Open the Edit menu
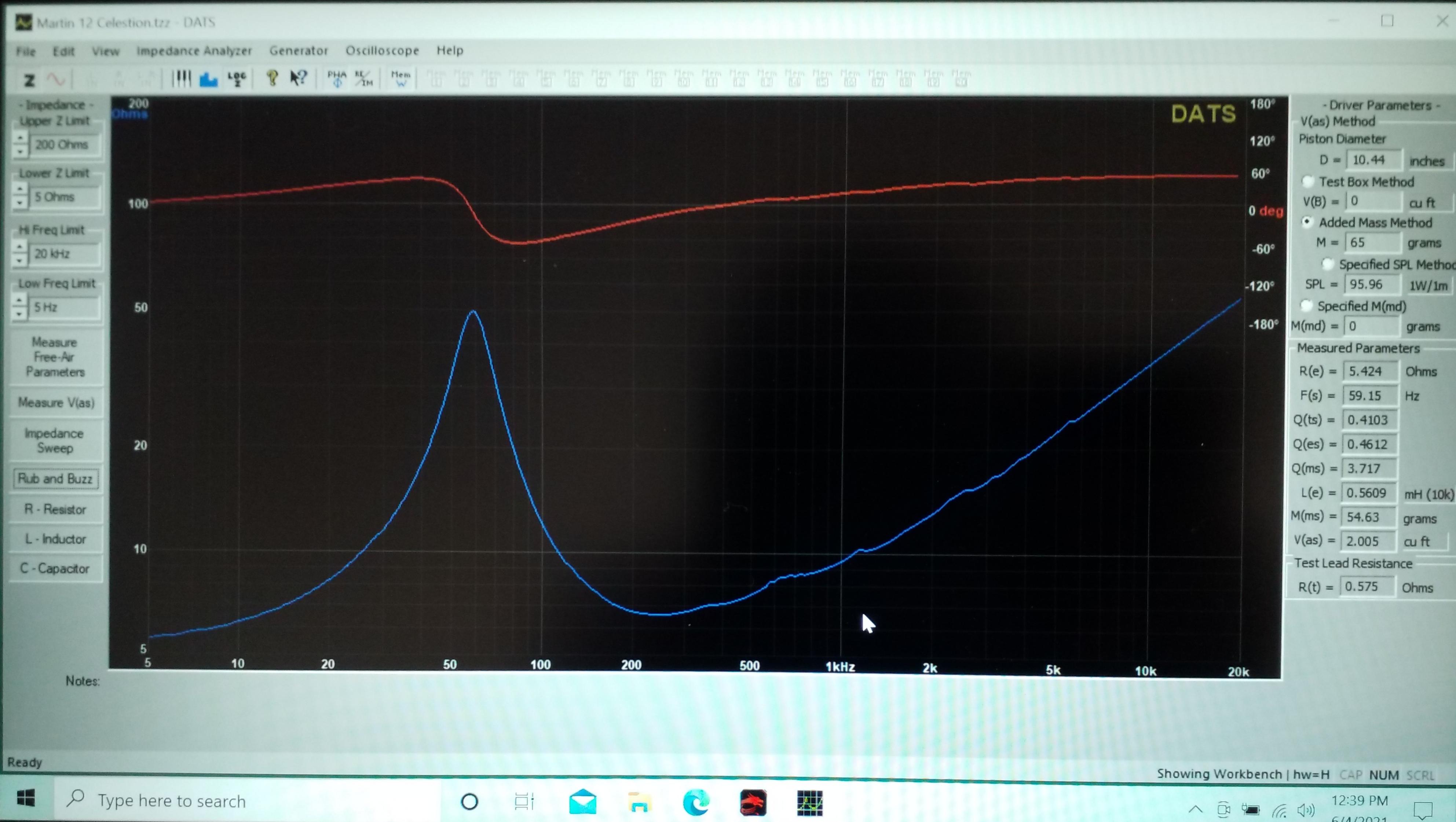The height and width of the screenshot is (822, 1456). pos(64,51)
